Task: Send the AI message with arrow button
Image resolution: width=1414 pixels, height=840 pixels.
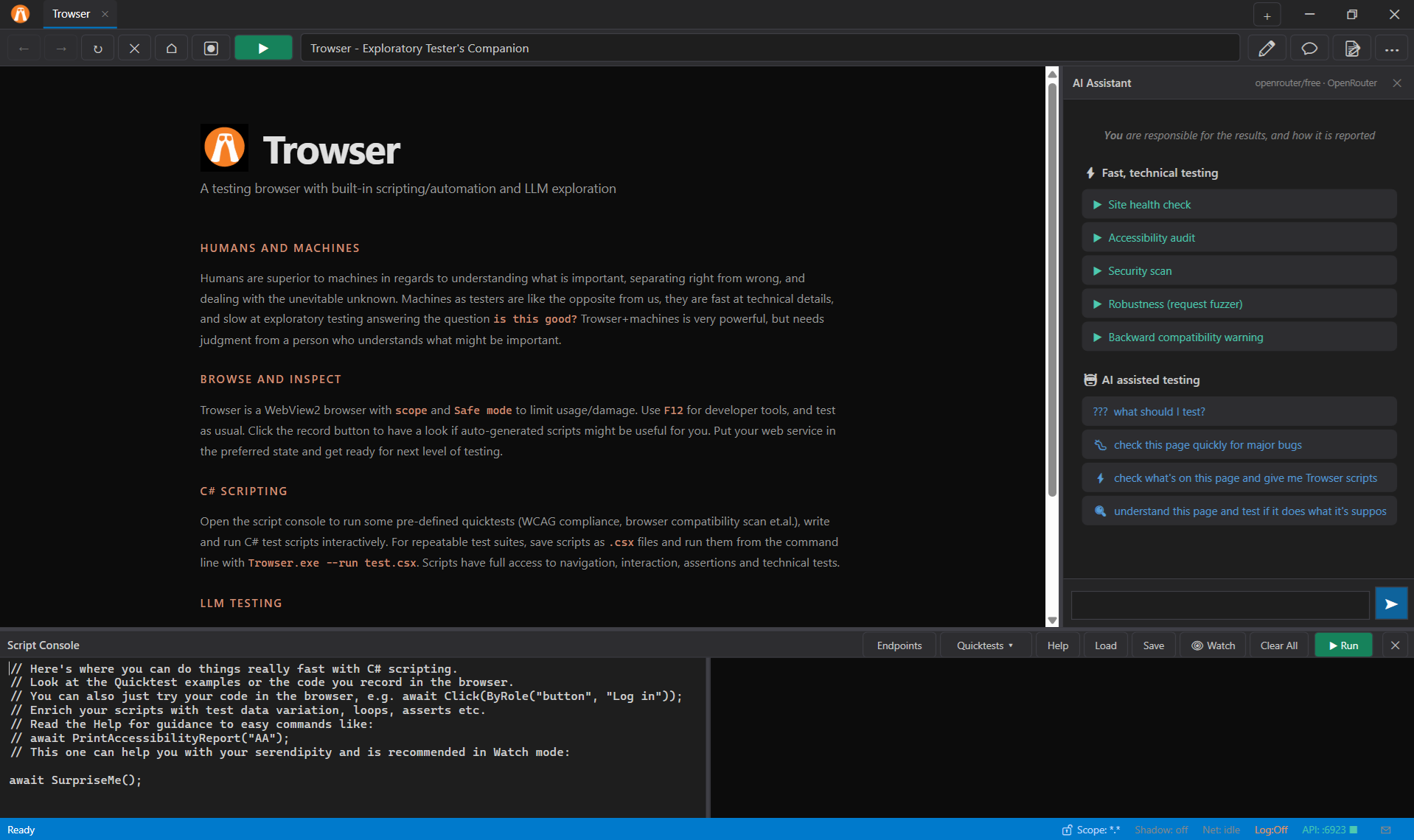Action: pos(1391,604)
